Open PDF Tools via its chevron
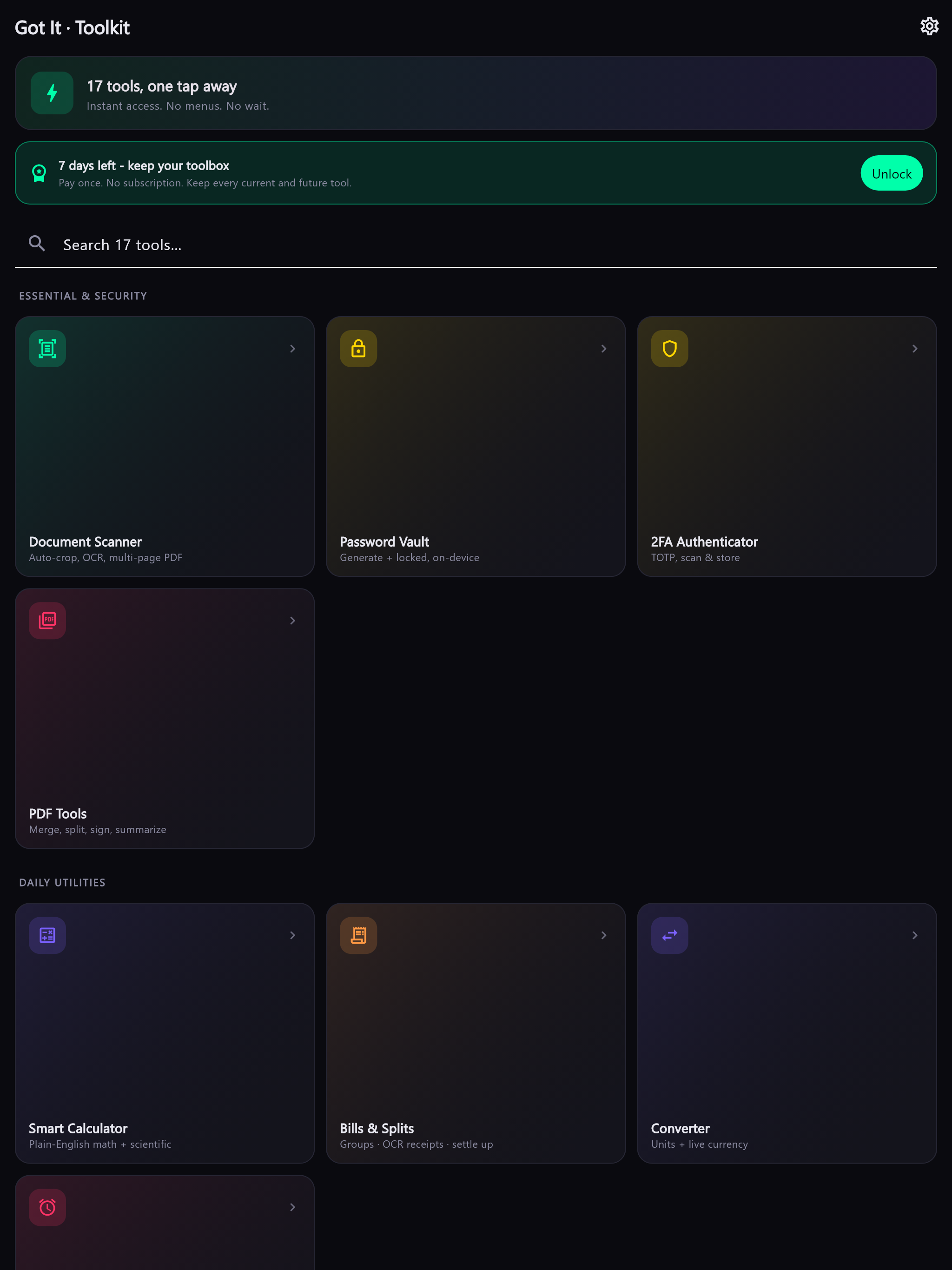The height and width of the screenshot is (1270, 952). 292,621
